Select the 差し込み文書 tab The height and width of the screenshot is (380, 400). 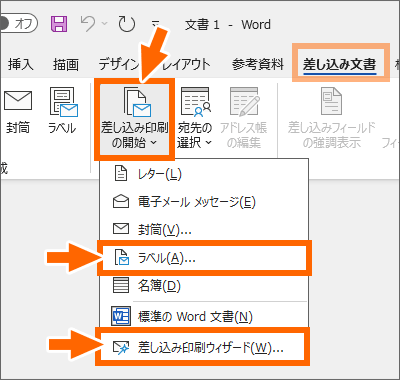340,64
